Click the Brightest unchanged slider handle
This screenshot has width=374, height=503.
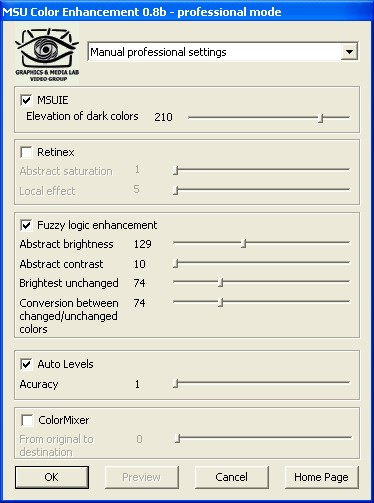click(x=220, y=283)
